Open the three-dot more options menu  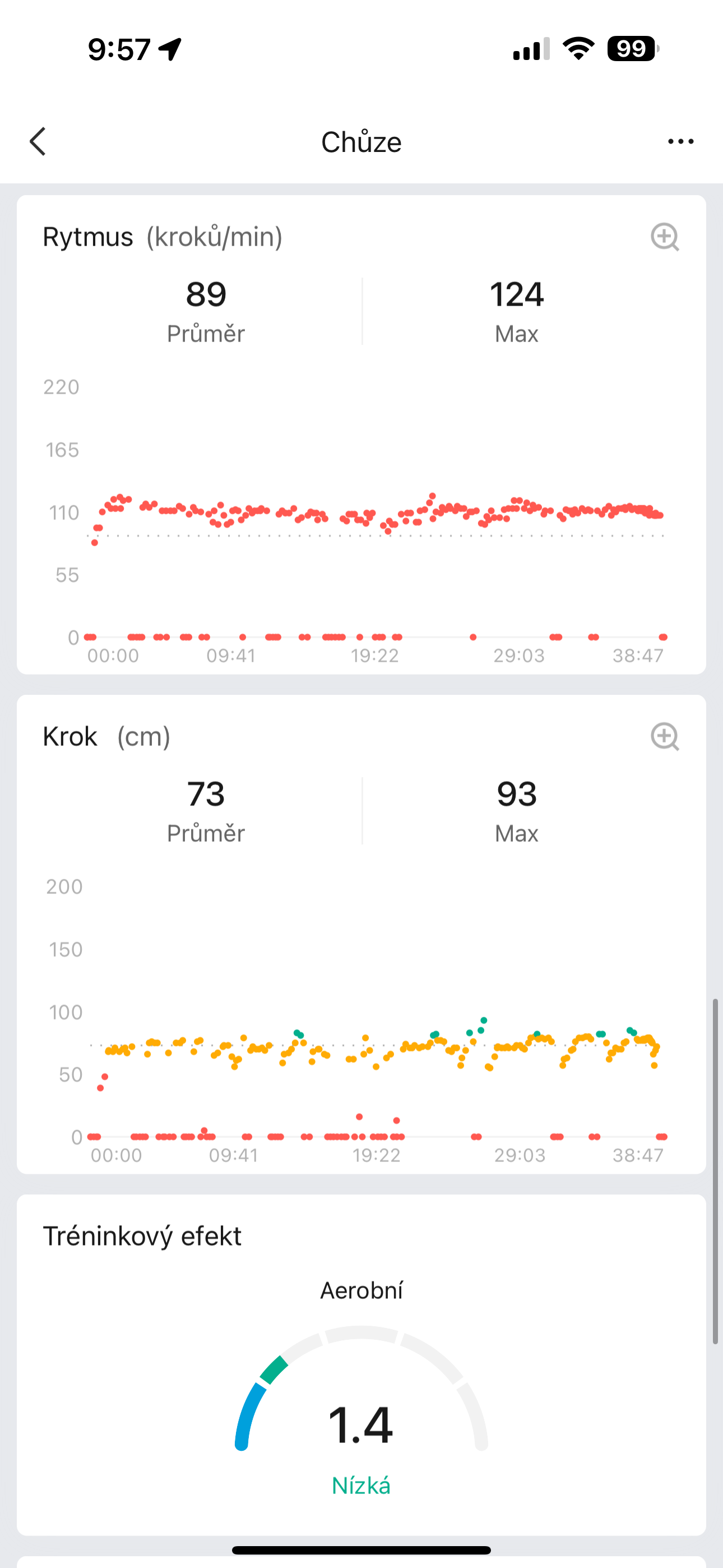(x=680, y=142)
